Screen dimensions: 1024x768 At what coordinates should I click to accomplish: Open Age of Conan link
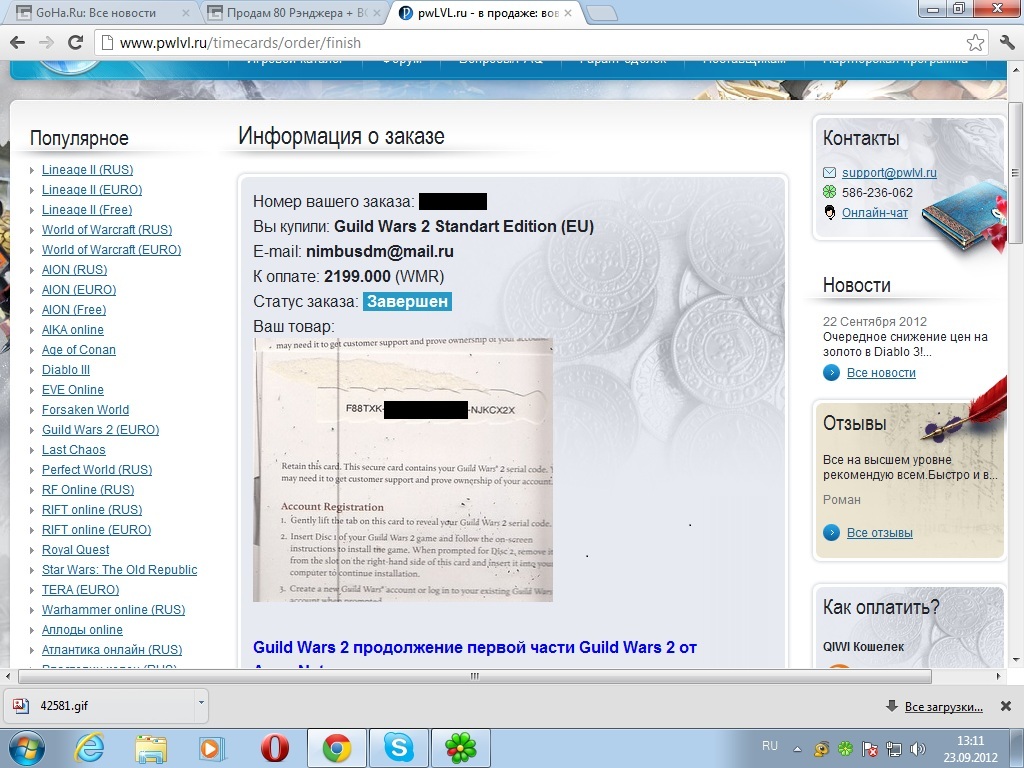[x=79, y=350]
